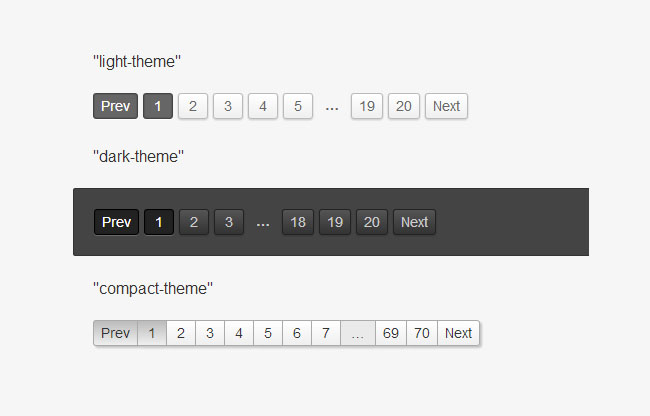Go to page 4 in compact-theme pagination
The image size is (650, 416).
239,333
